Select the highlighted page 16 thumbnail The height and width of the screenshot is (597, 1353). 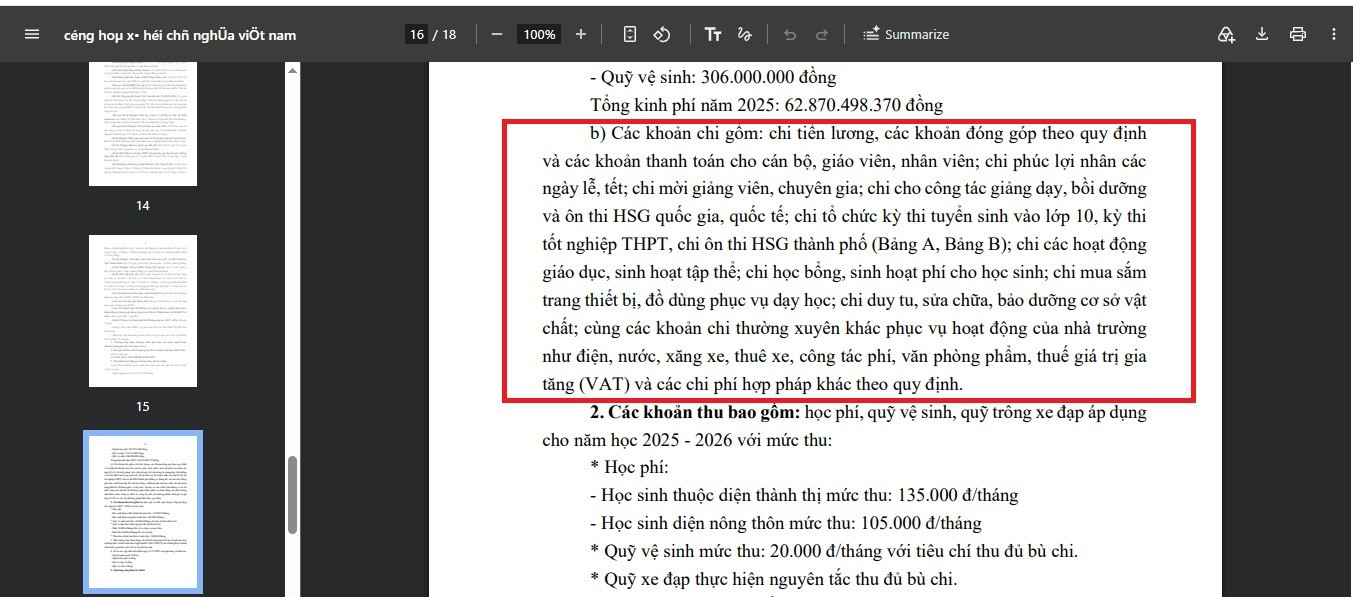(143, 512)
